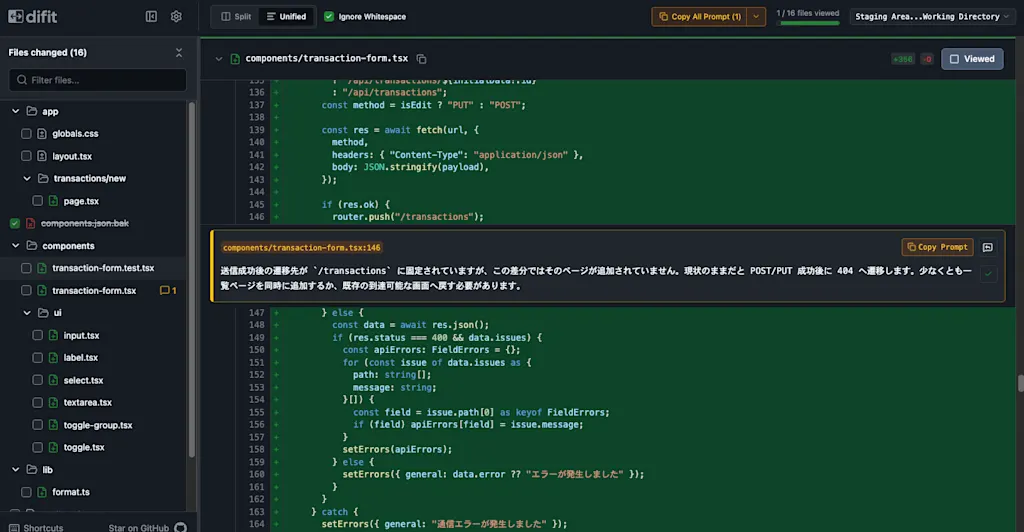Resolve the comment with the check icon
Screen dimensions: 1024x532
pos(988,274)
